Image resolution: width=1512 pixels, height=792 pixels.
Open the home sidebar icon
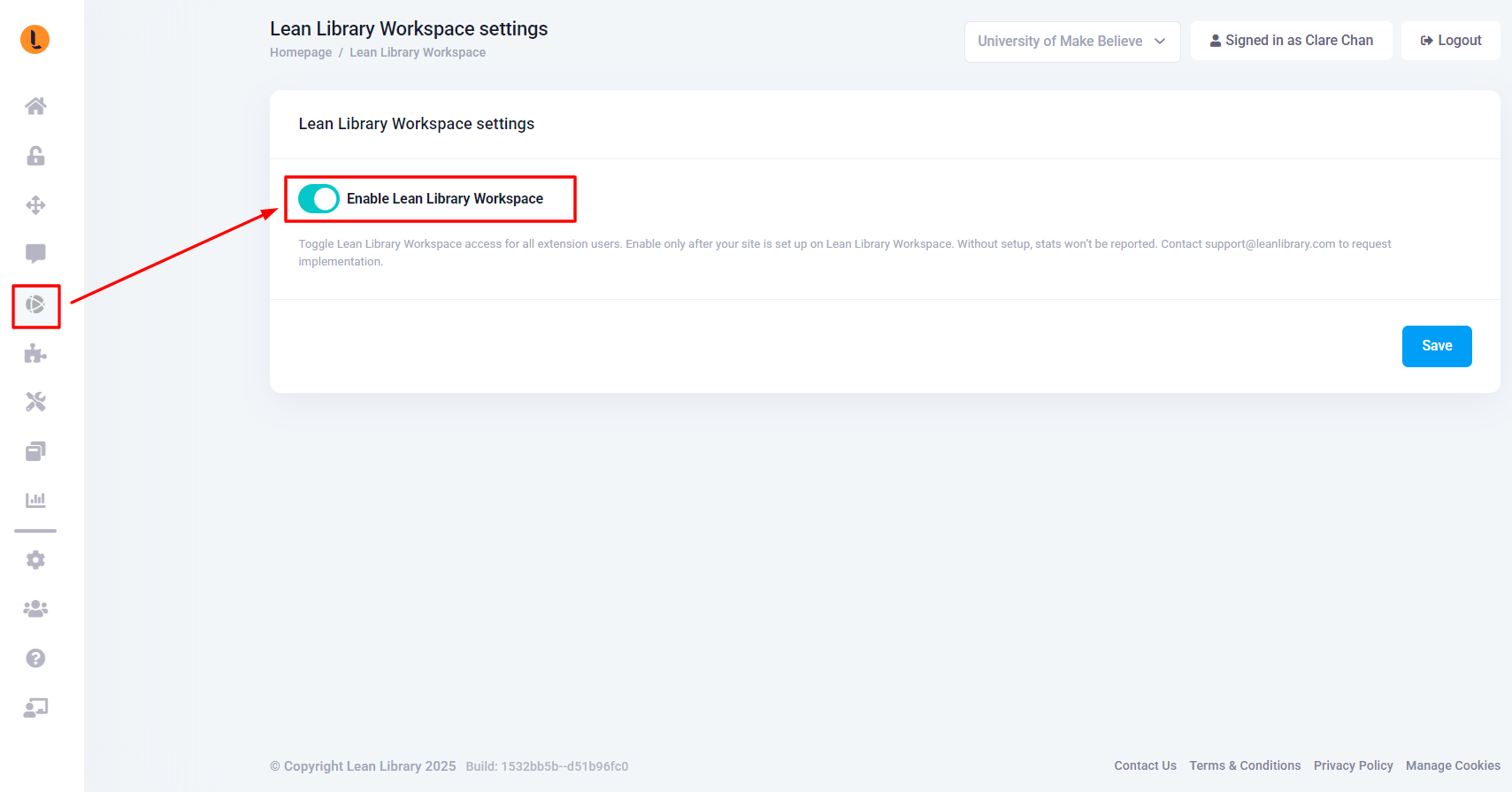tap(35, 106)
